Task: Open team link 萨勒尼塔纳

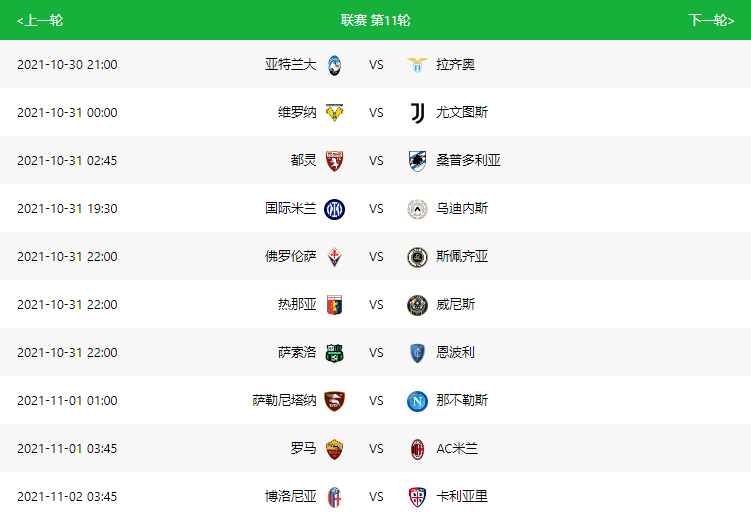Action: click(284, 400)
